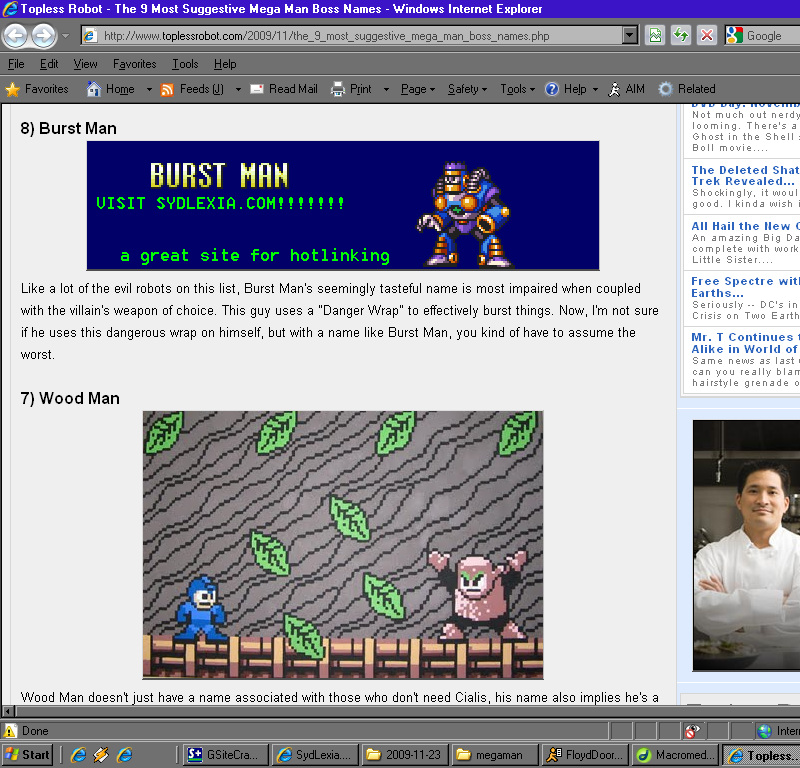
Task: Click the '7) Wood Man' heading
Action: [70, 398]
